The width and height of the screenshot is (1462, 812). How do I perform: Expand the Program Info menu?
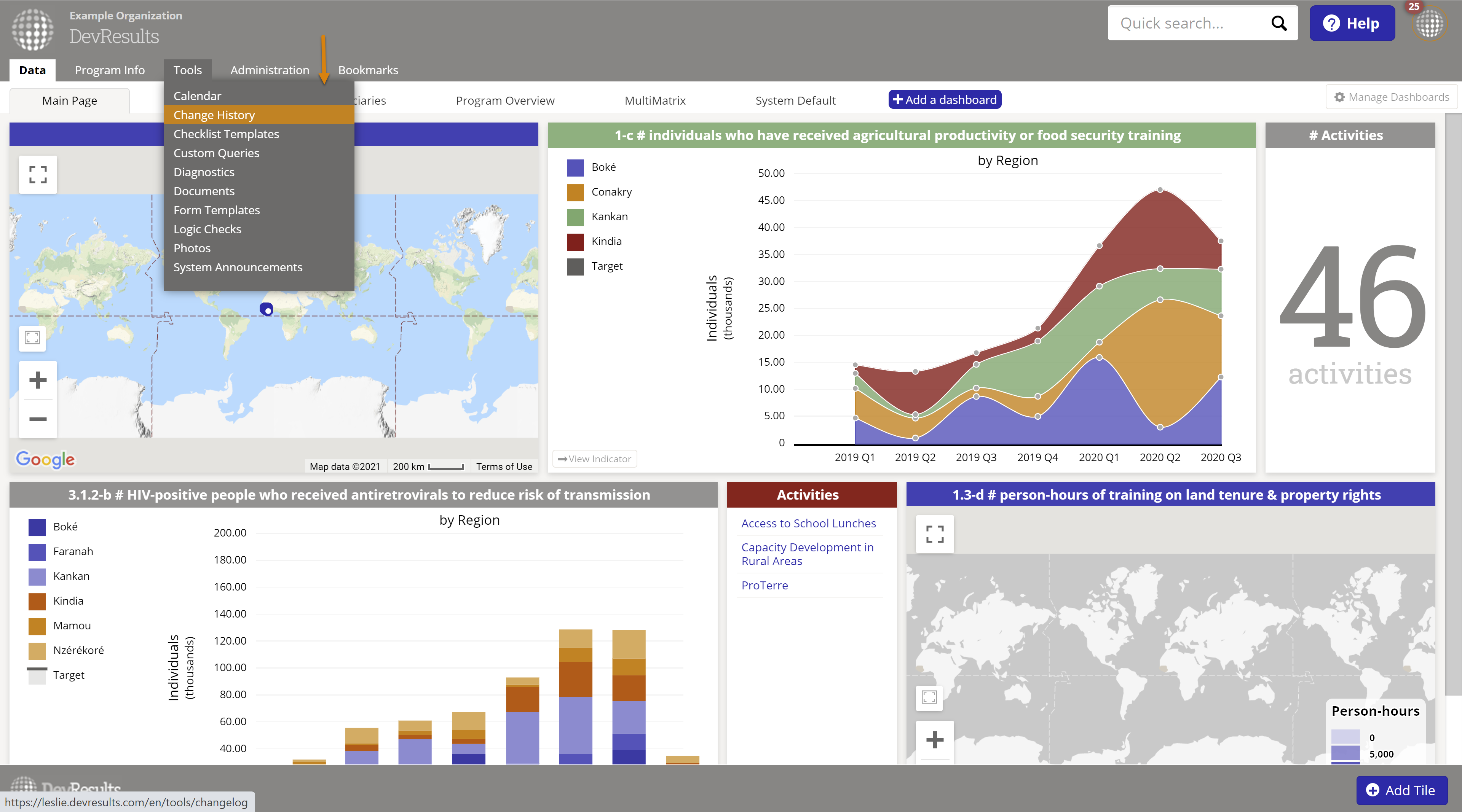[110, 70]
